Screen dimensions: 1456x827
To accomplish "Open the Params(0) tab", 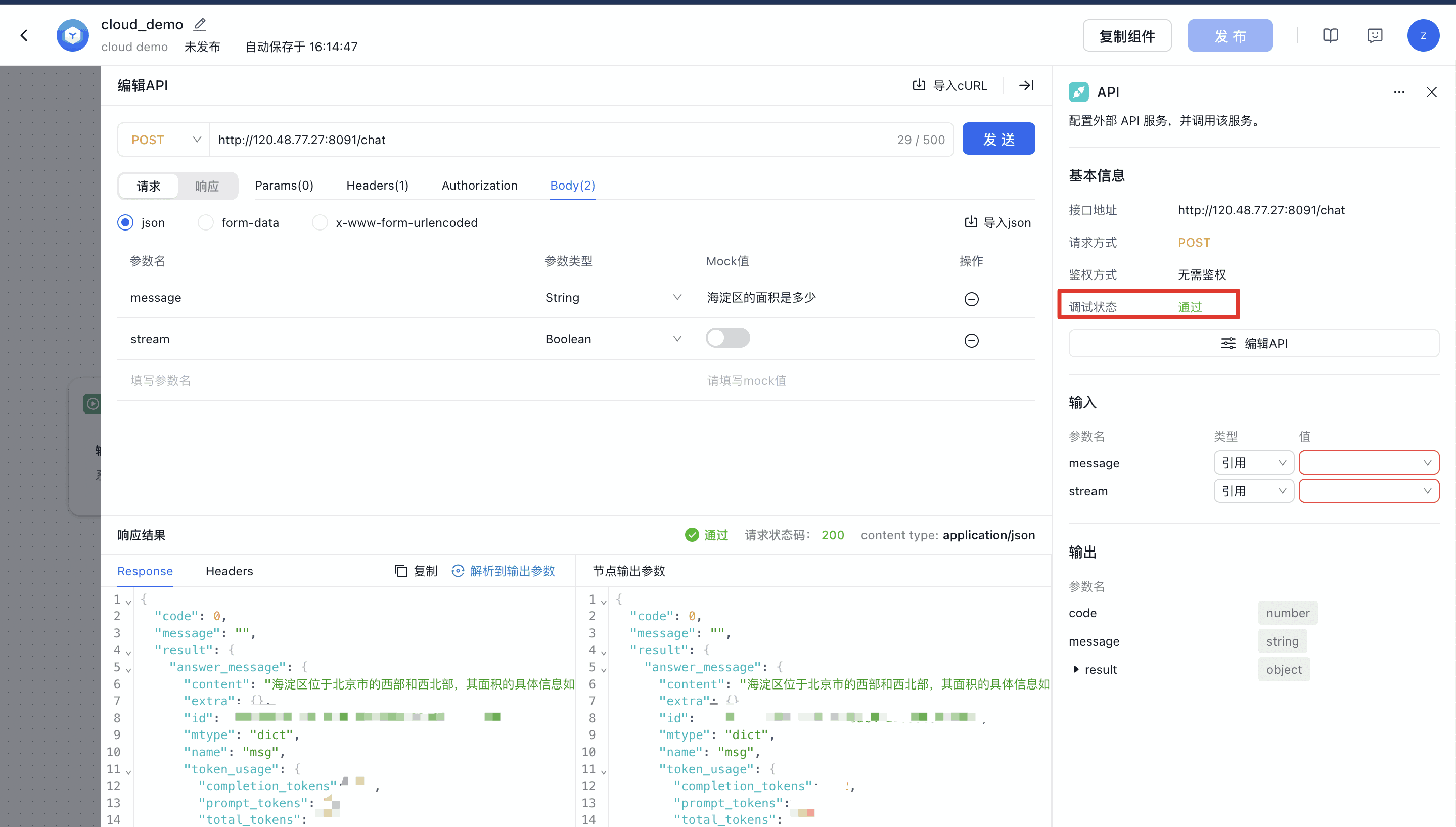I will click(284, 185).
